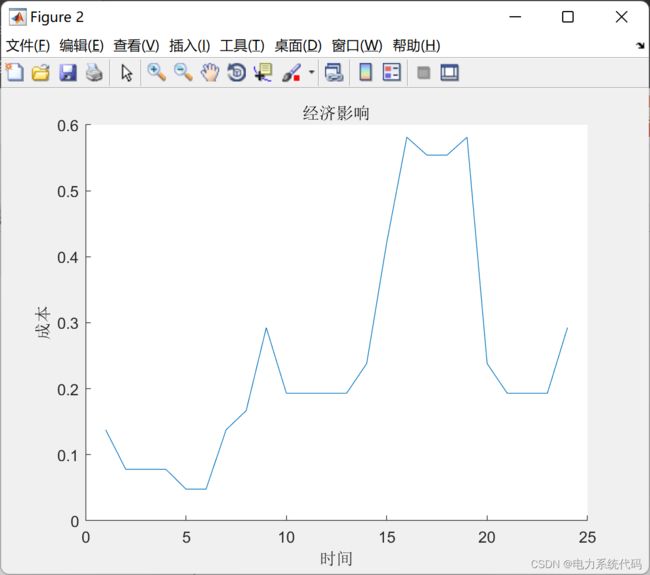Create a new figure with toolbar icon
This screenshot has height=575, width=650.
pos(15,73)
